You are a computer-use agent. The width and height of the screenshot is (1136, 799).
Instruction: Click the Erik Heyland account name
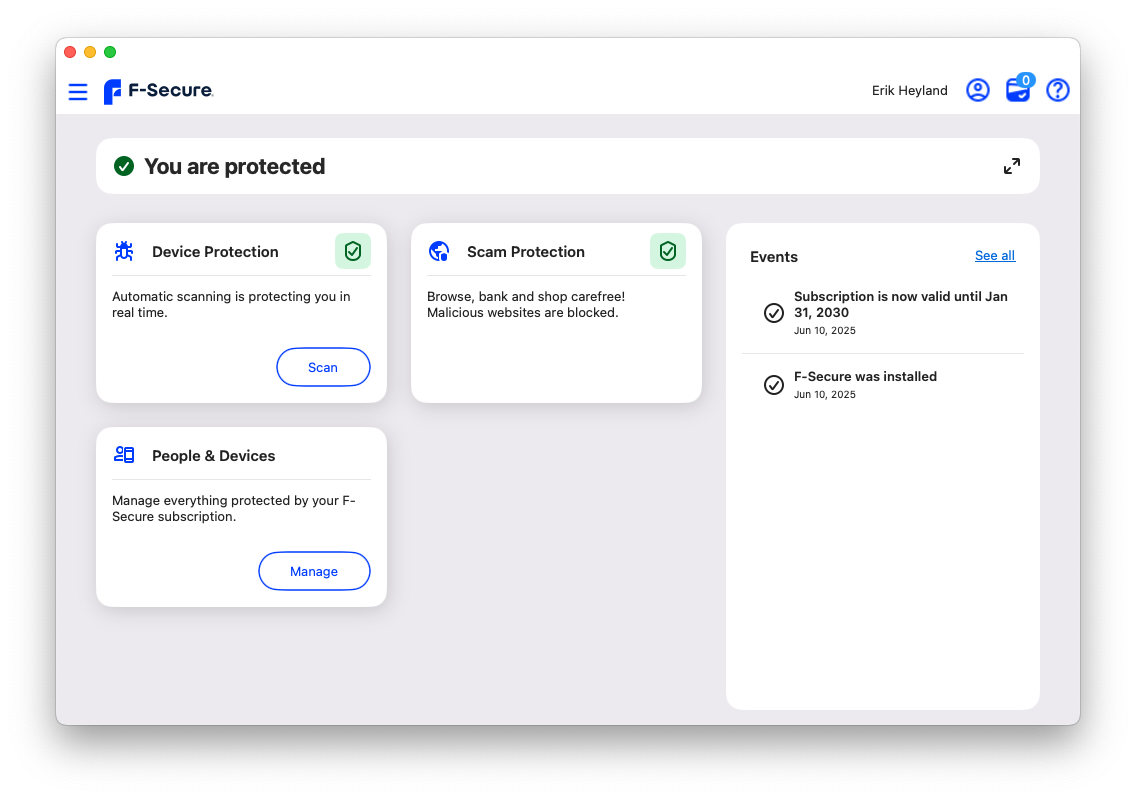(x=909, y=91)
